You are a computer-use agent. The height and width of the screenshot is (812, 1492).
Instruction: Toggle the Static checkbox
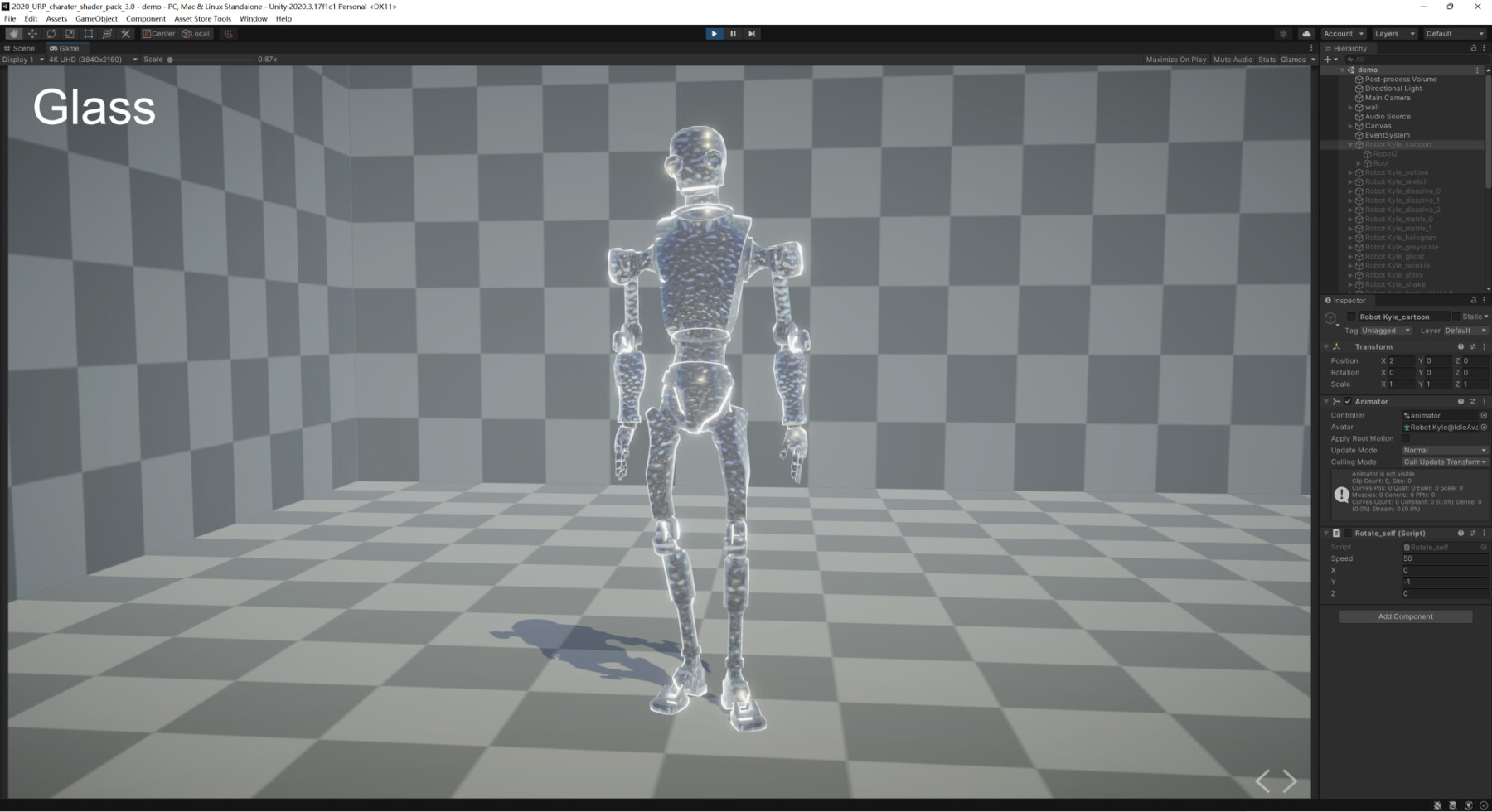tap(1456, 317)
